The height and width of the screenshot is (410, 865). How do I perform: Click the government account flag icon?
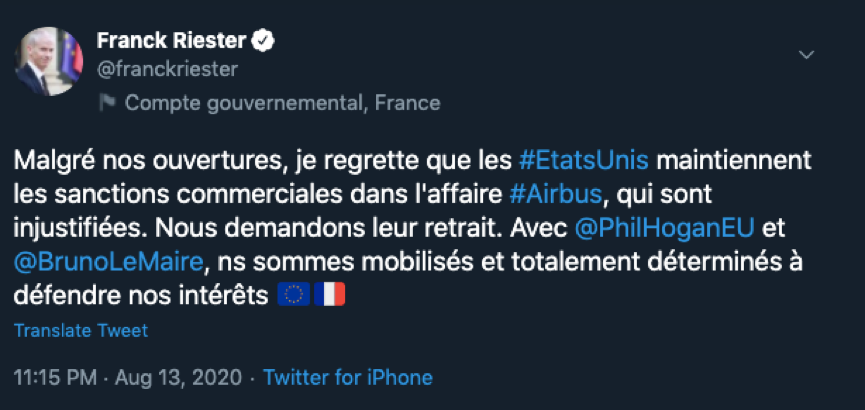point(106,103)
